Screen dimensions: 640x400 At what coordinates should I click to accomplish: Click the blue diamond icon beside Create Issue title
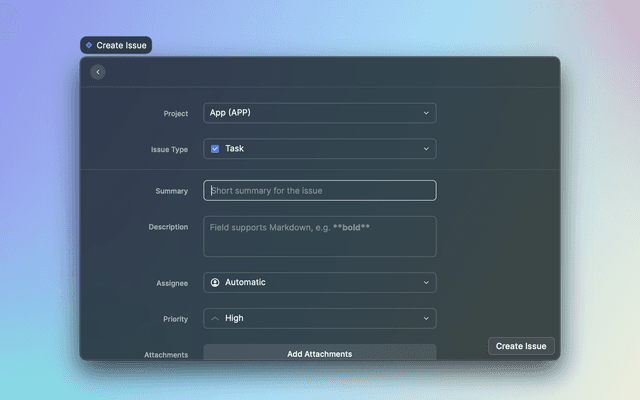[x=89, y=45]
